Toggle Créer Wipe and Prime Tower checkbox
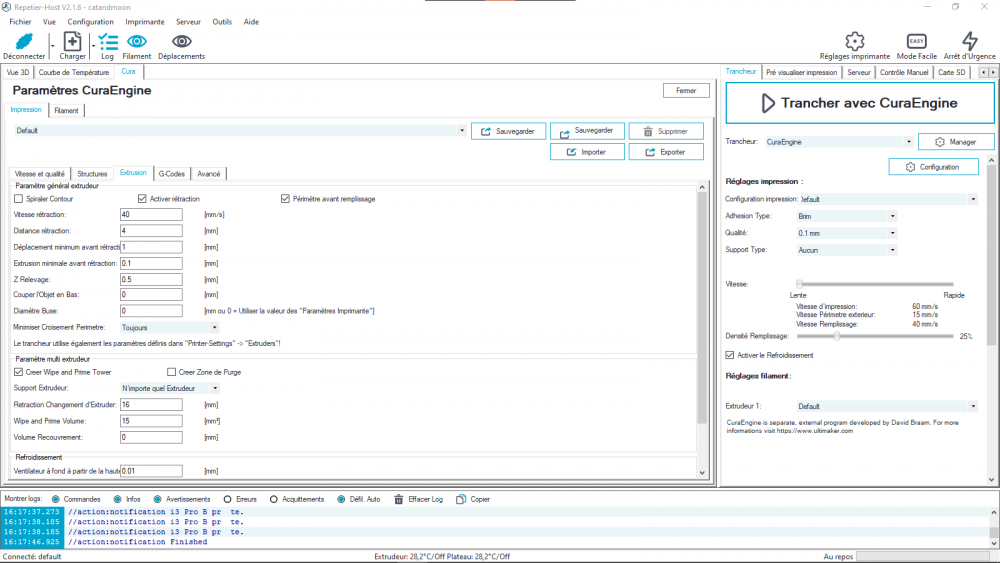1000x563 pixels. point(18,372)
